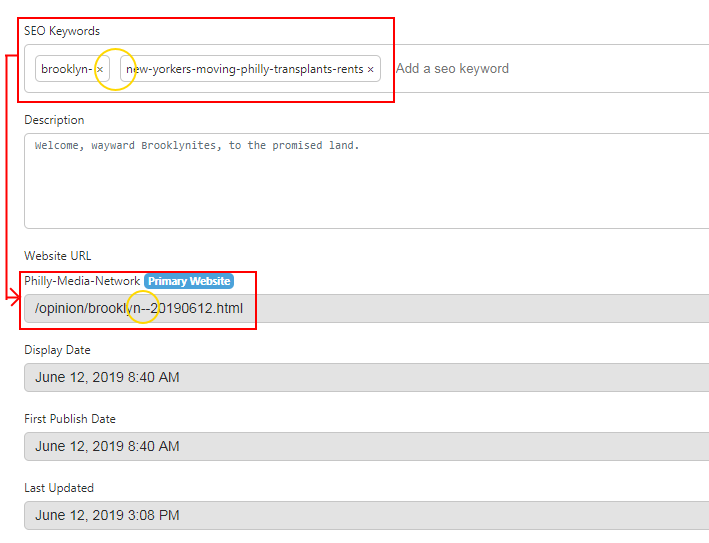Click the 'Display Date' label

(x=57, y=350)
